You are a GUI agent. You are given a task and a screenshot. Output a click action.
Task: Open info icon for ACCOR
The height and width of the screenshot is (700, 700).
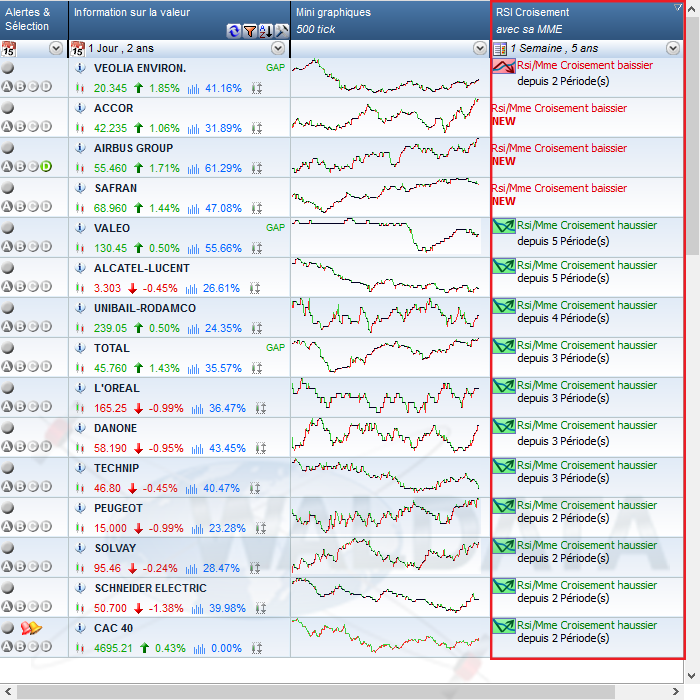click(80, 108)
